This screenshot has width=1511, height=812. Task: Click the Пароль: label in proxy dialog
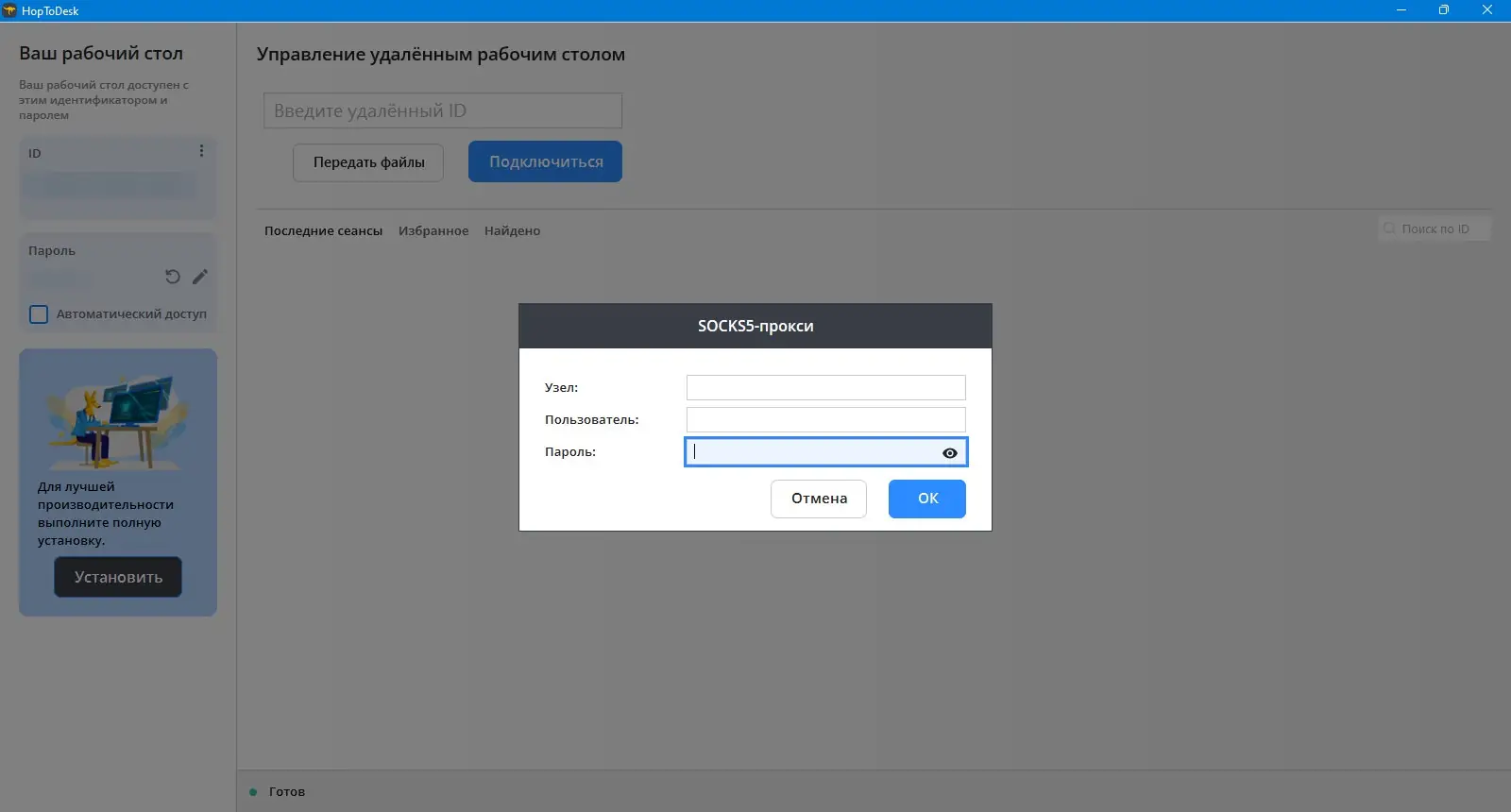pos(570,451)
